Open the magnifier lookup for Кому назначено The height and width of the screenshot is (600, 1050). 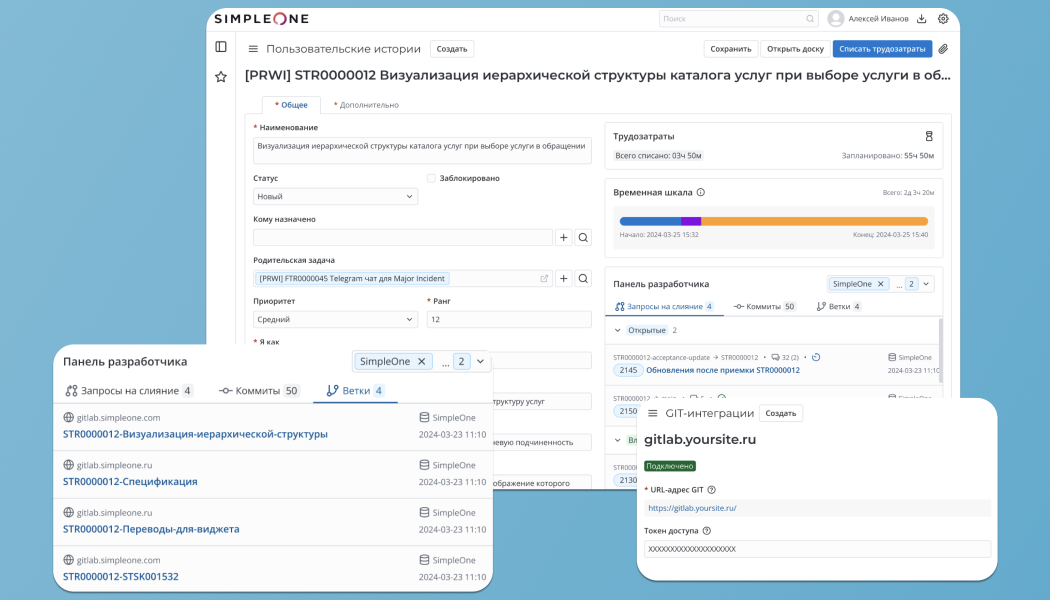pyautogui.click(x=582, y=237)
